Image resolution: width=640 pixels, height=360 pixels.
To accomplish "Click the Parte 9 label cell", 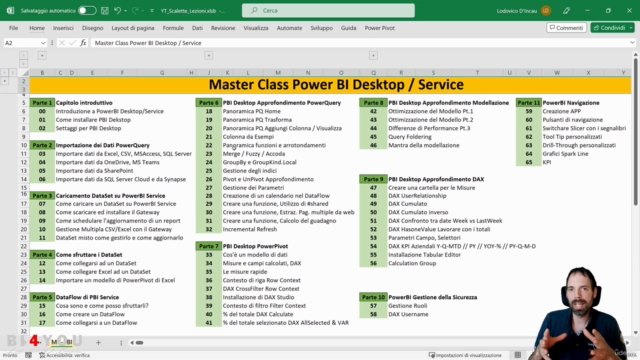I will click(x=373, y=179).
